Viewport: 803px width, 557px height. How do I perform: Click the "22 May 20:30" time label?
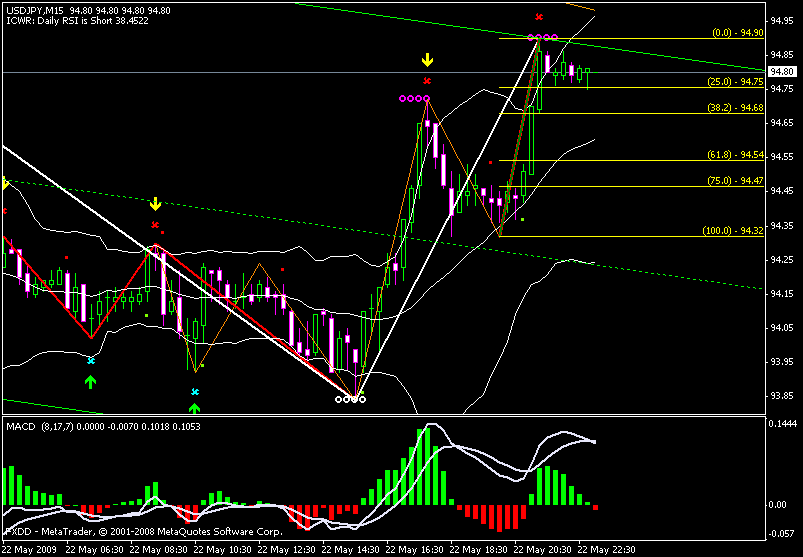[x=542, y=548]
